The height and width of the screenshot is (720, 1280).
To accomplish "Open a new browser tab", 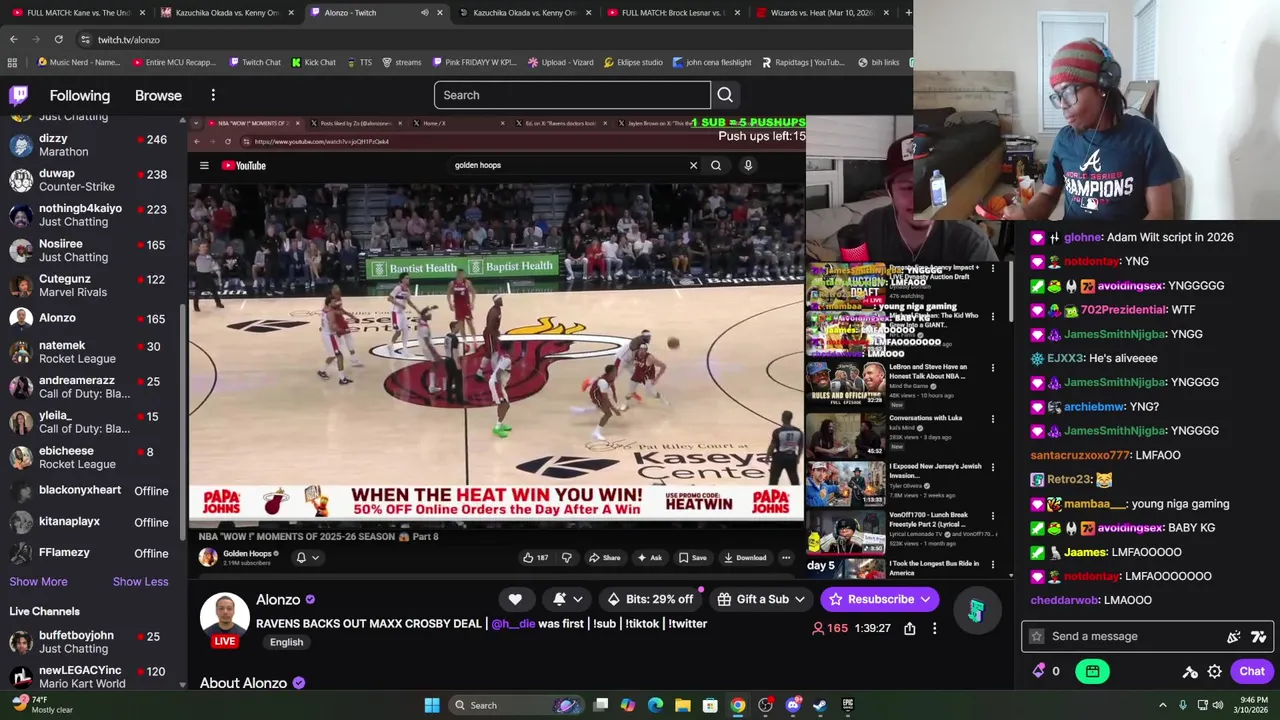I will [907, 13].
